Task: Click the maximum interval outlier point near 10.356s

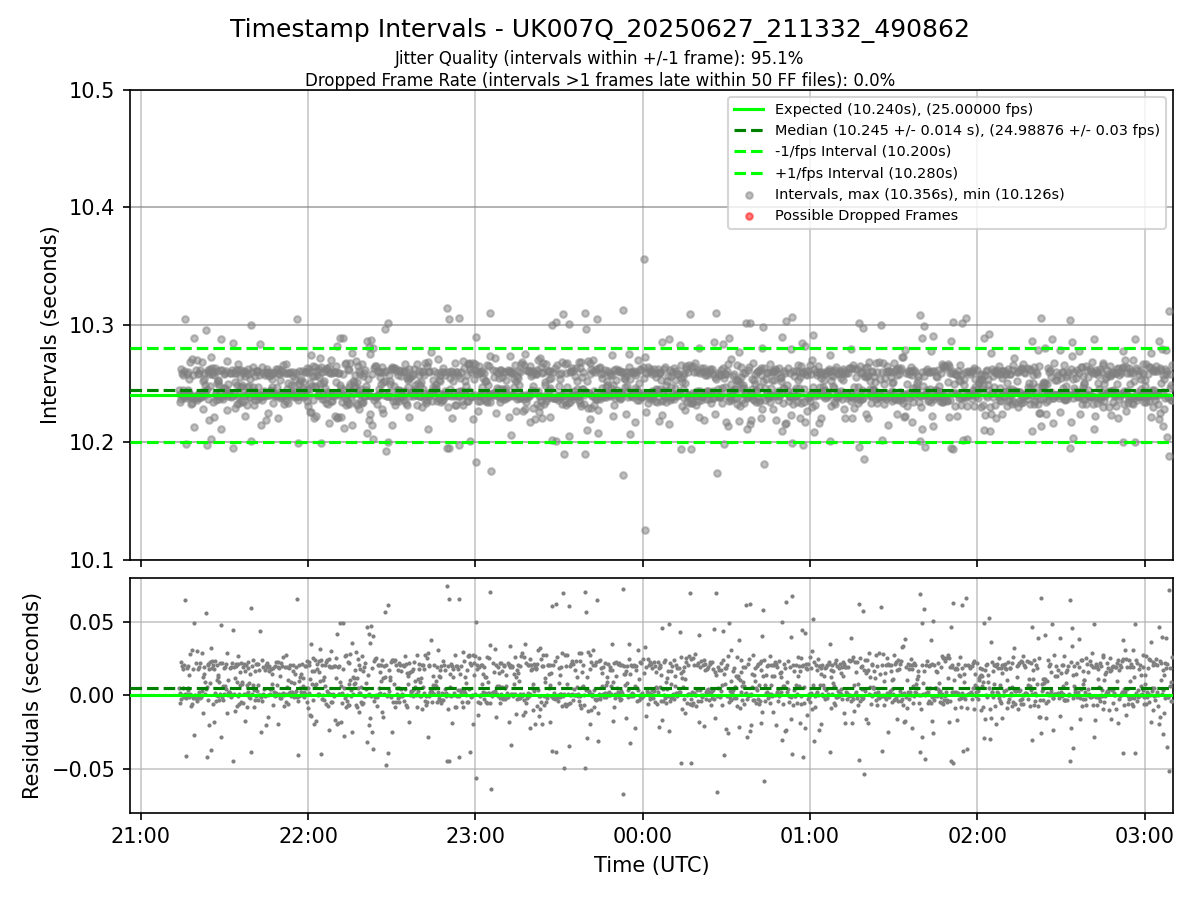Action: point(644,259)
